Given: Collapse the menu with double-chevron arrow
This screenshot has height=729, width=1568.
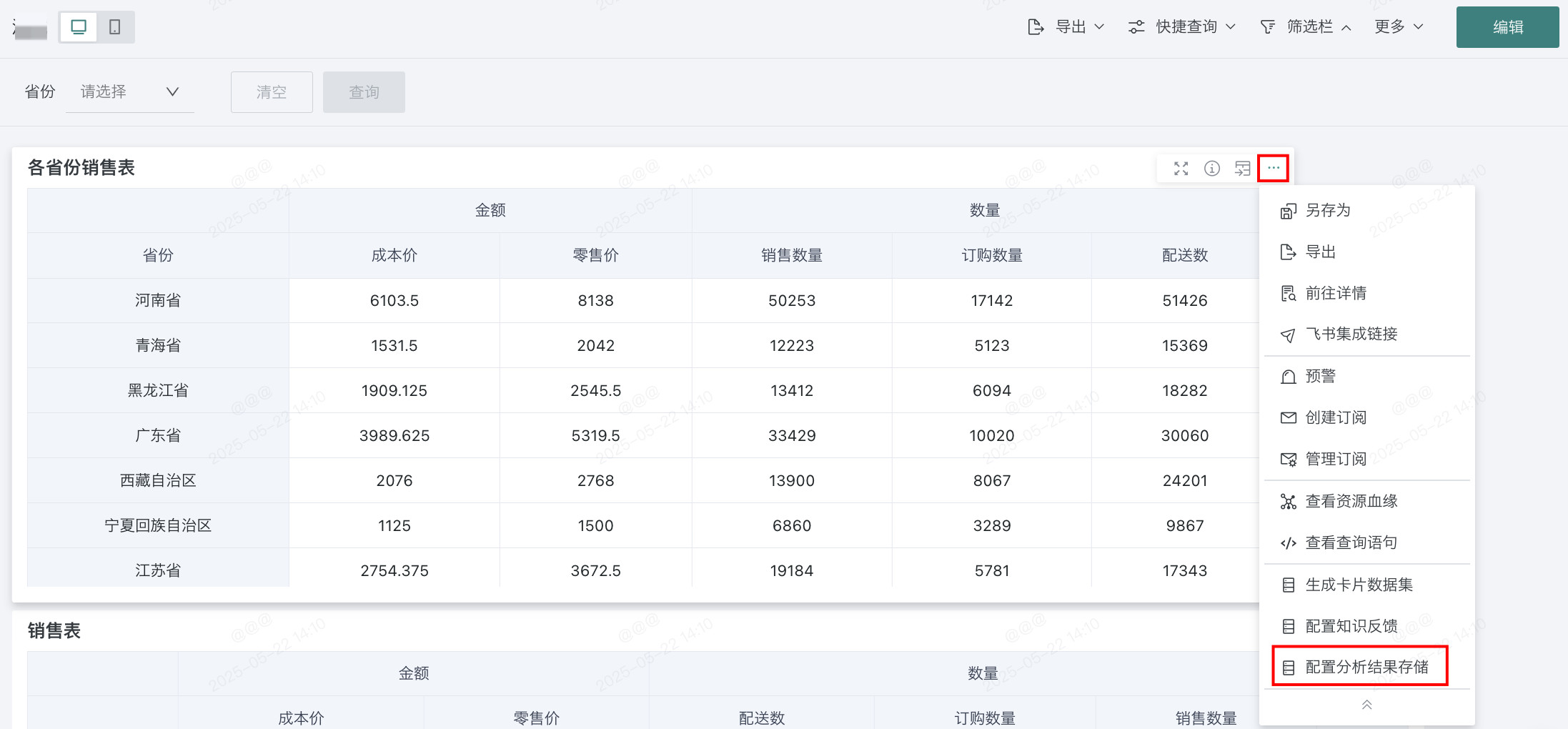Looking at the screenshot, I should (x=1366, y=705).
